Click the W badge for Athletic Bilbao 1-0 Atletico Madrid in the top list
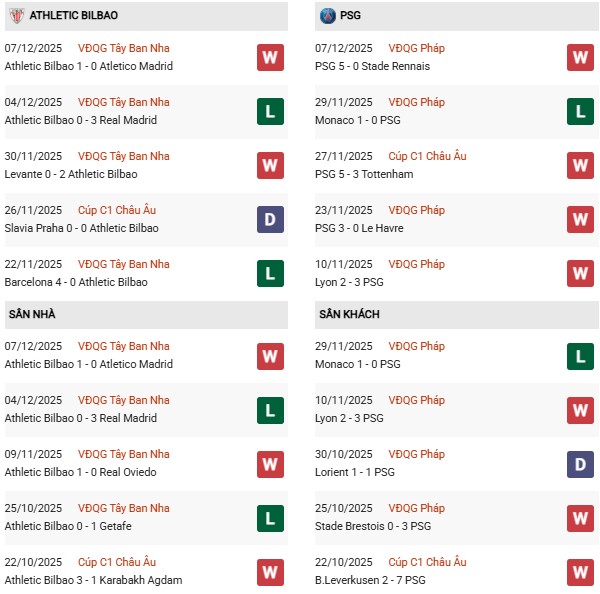Screen dimensions: 600x594 (270, 57)
